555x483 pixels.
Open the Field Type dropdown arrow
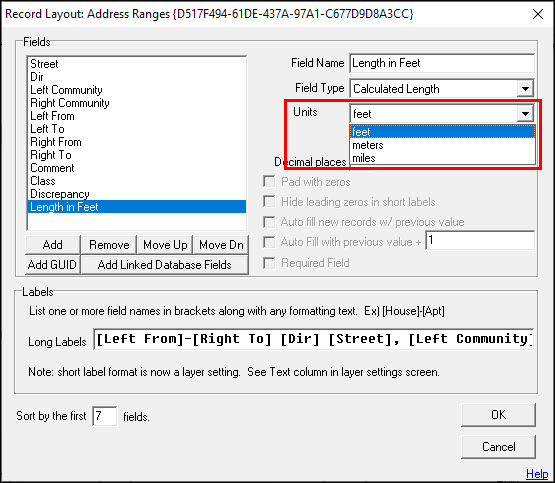coord(525,88)
